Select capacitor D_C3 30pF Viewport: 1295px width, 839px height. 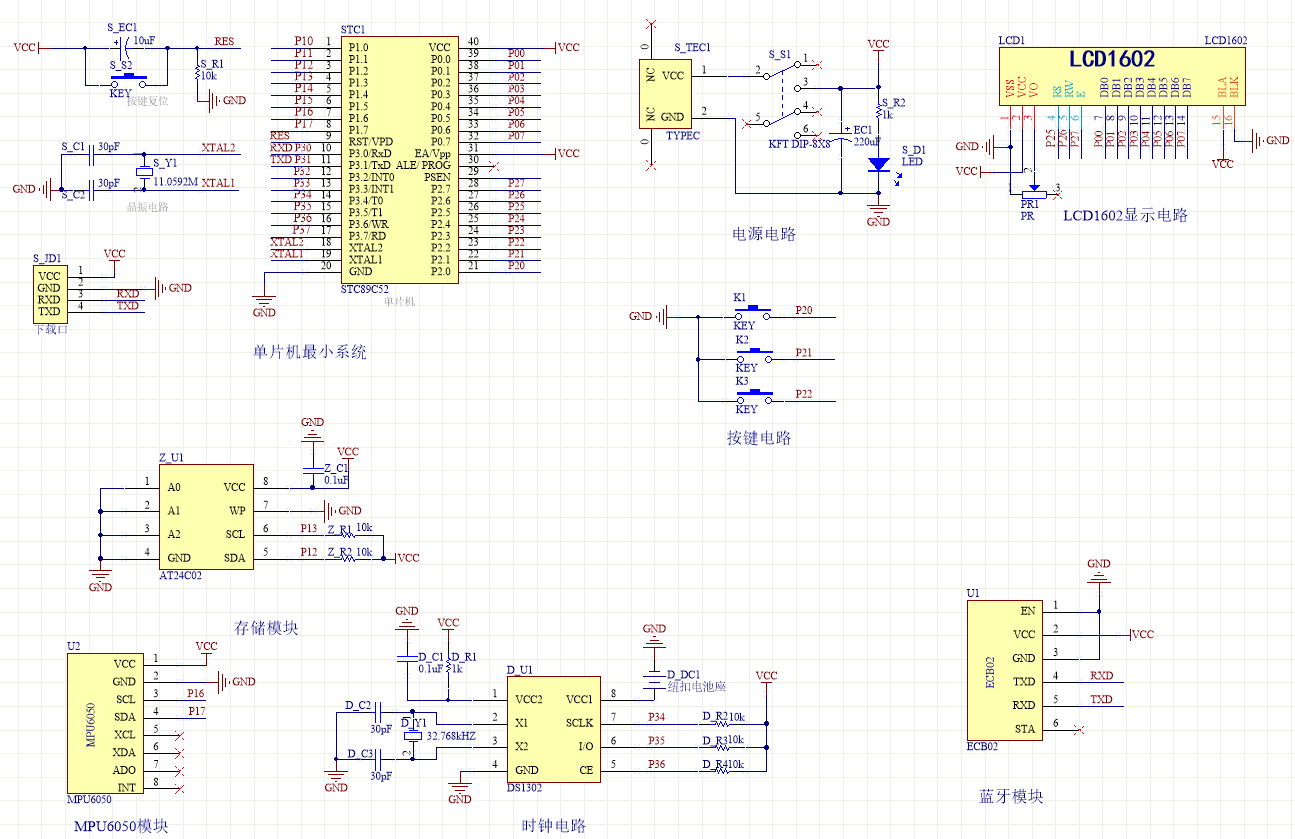[x=378, y=760]
